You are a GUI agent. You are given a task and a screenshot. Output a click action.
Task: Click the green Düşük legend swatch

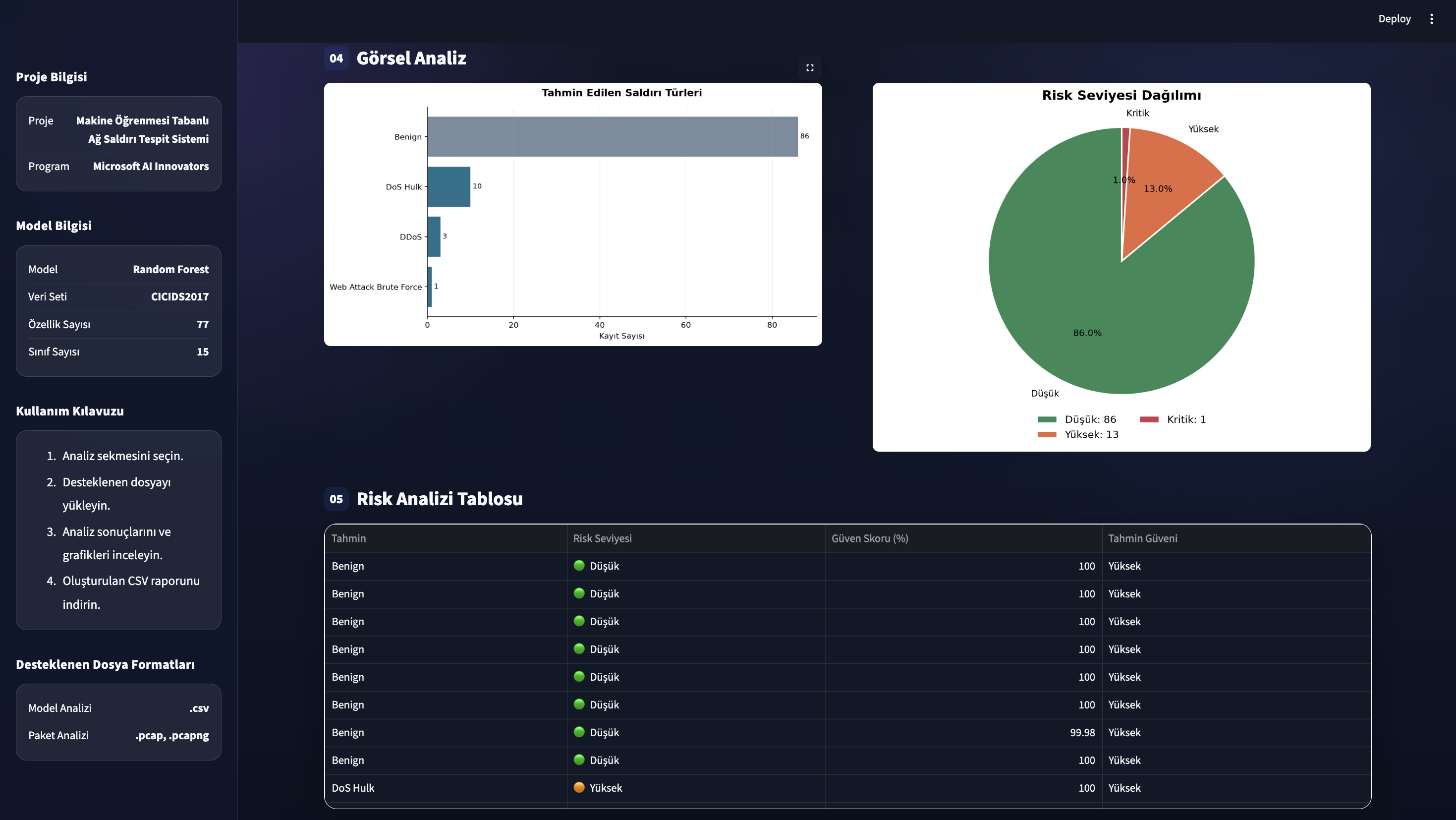click(x=1047, y=419)
